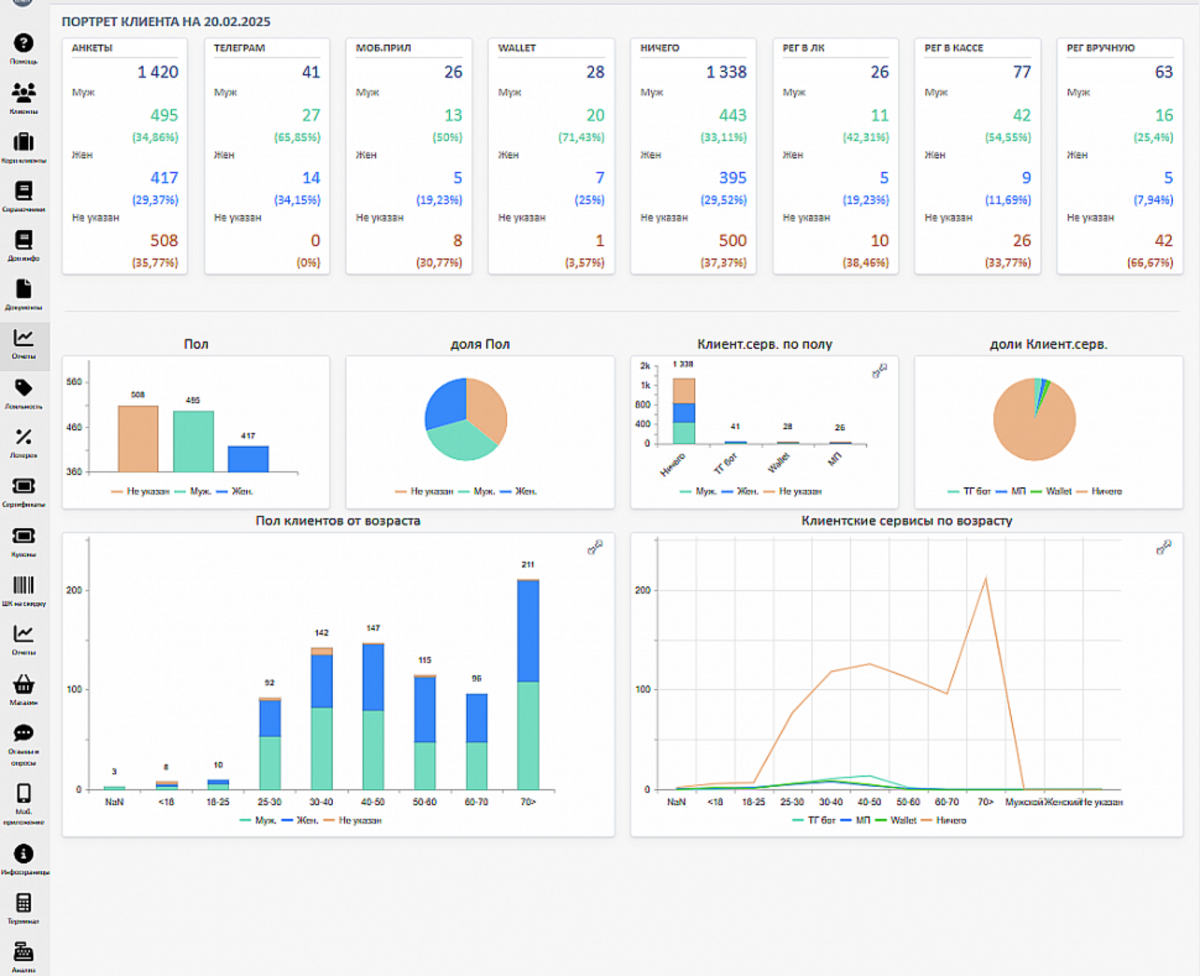Open Корп клиенты briefcase icon
1200x976 pixels.
coord(24,142)
